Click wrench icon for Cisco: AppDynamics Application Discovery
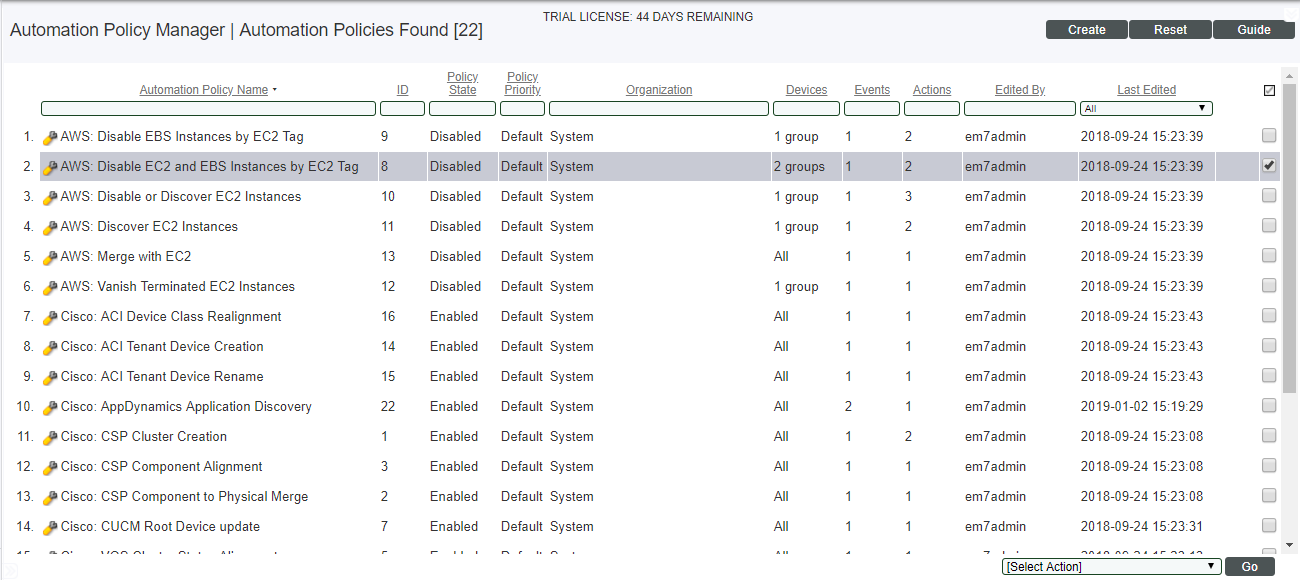Image resolution: width=1300 pixels, height=580 pixels. click(x=50, y=408)
